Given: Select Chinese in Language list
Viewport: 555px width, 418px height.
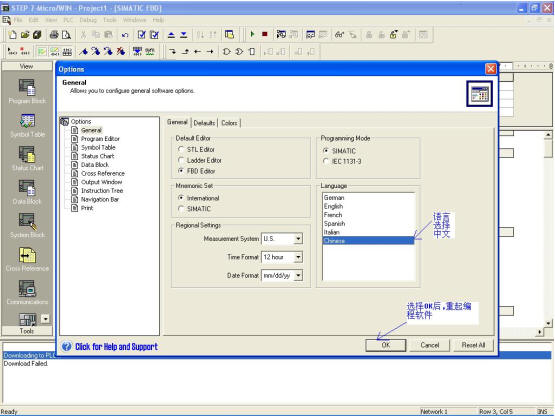Looking at the screenshot, I should [x=368, y=241].
